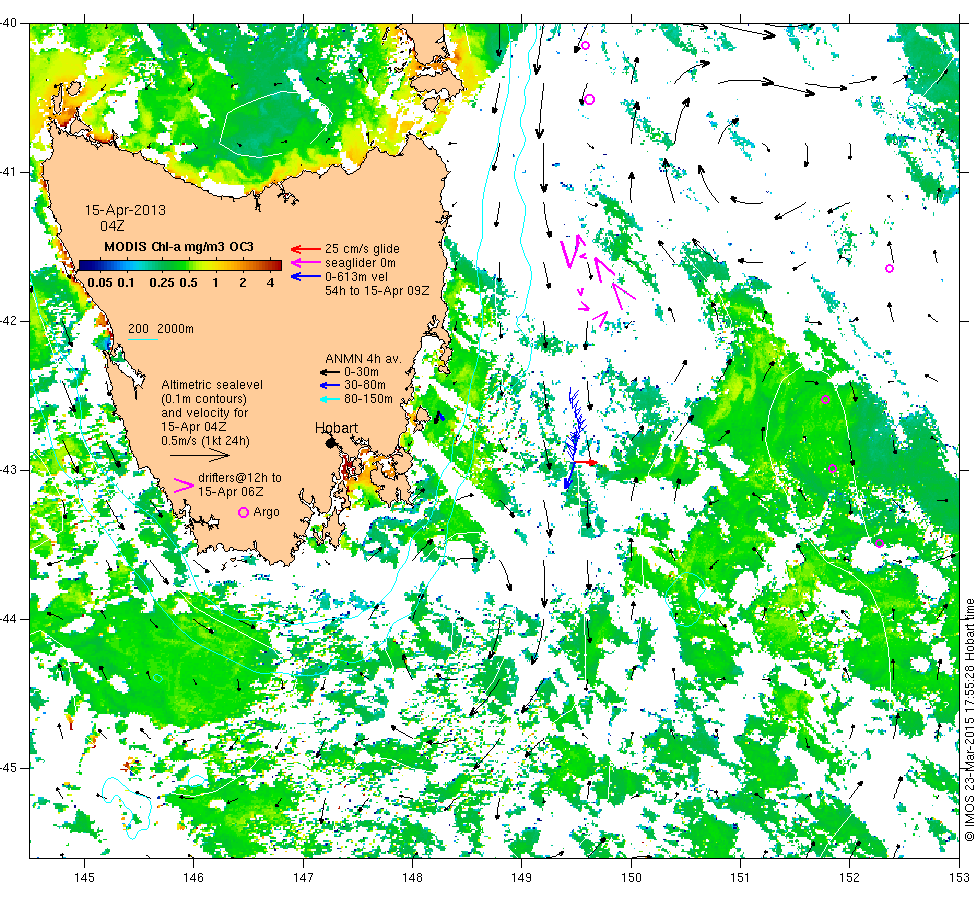
Task: Click the Argo circle near 152.3E, -43.5
Action: click(879, 543)
